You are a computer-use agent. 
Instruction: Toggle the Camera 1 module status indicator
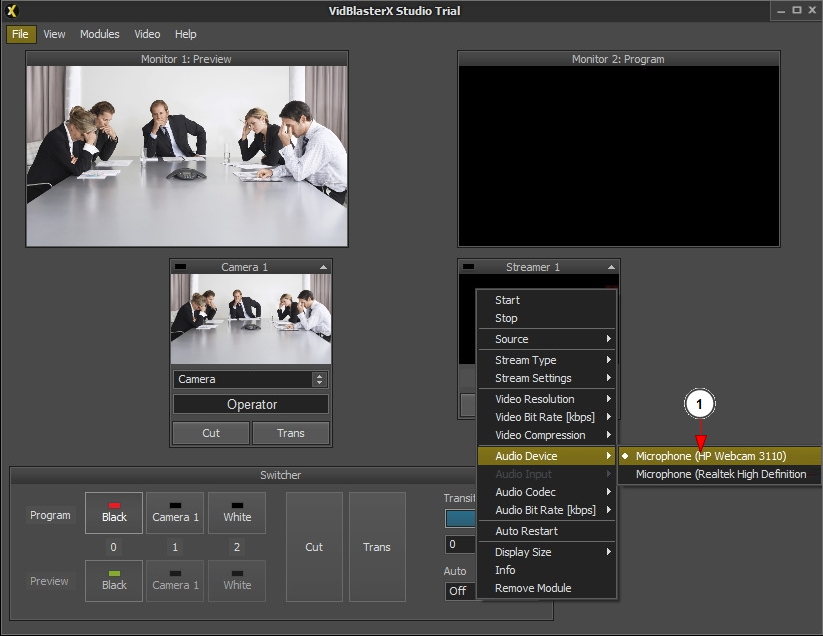180,267
